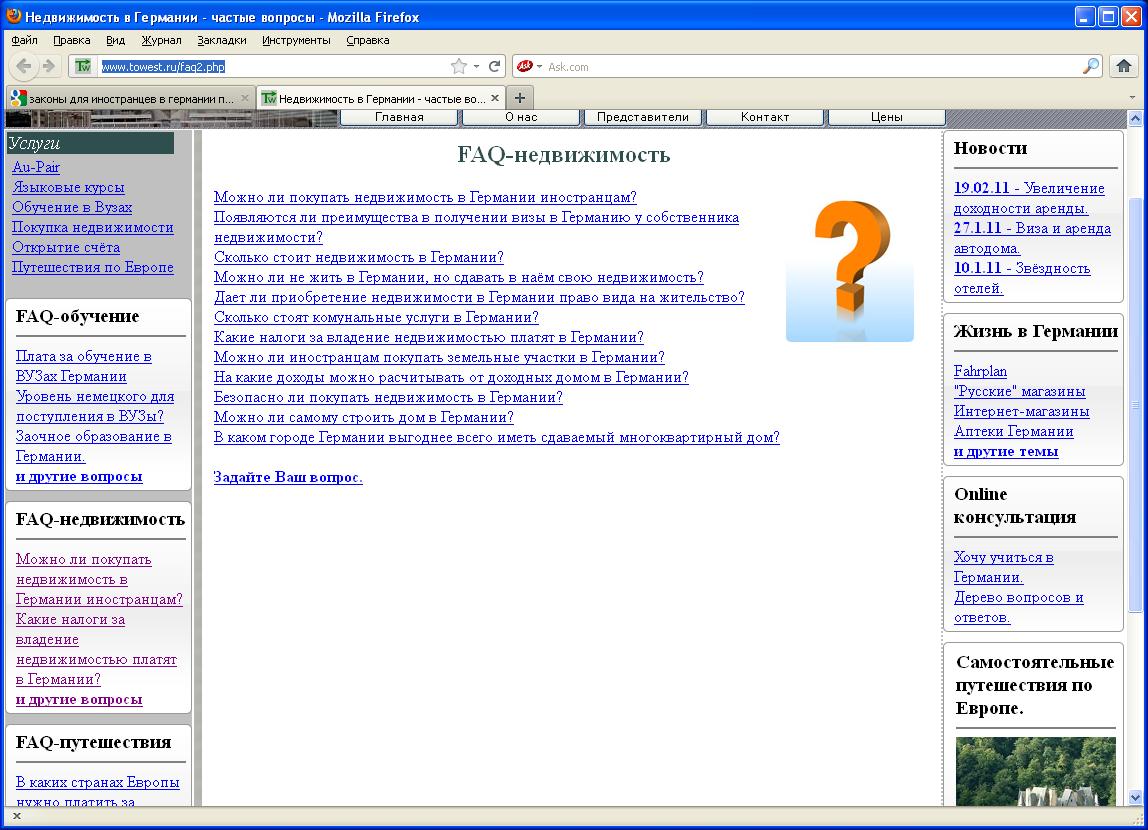Open the Инструменты menu

(x=296, y=40)
